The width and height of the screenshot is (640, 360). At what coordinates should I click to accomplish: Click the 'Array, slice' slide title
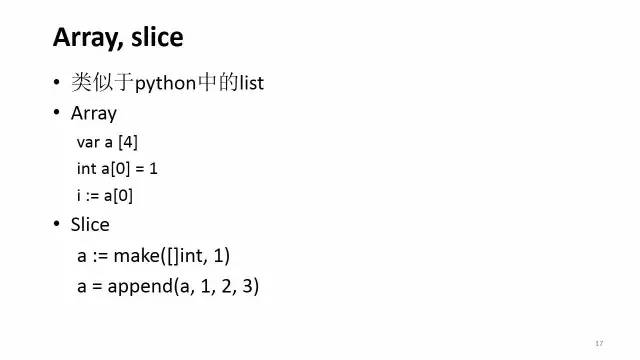tap(118, 38)
